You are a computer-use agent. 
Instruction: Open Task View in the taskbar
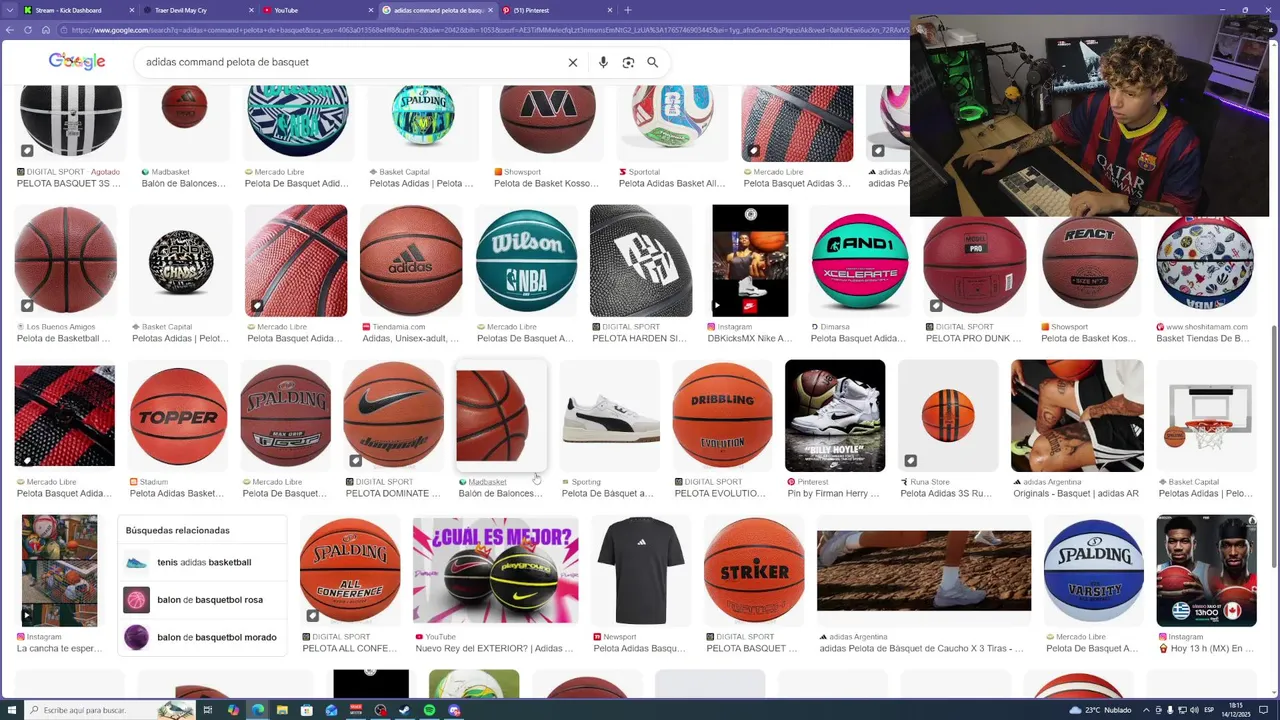[208, 710]
